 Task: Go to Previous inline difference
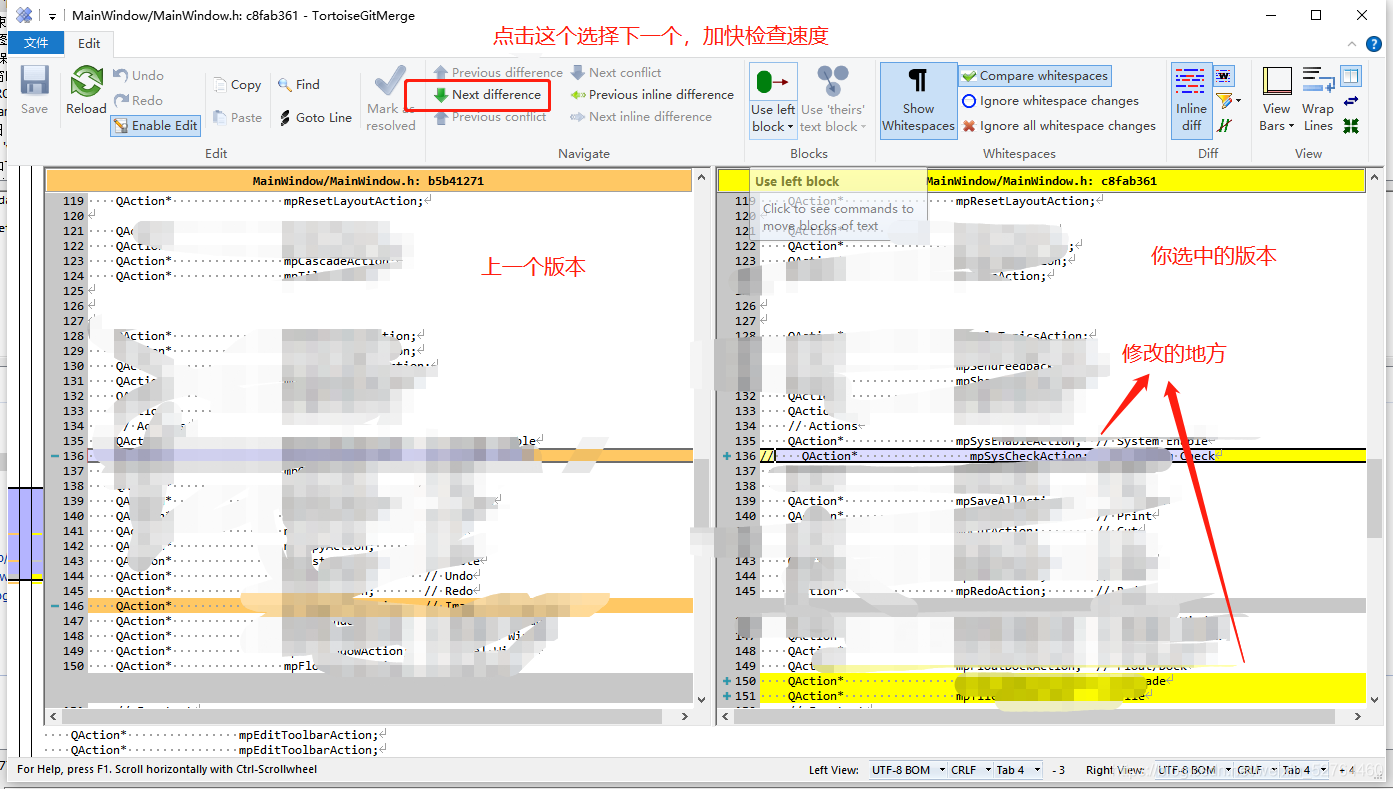pos(652,94)
